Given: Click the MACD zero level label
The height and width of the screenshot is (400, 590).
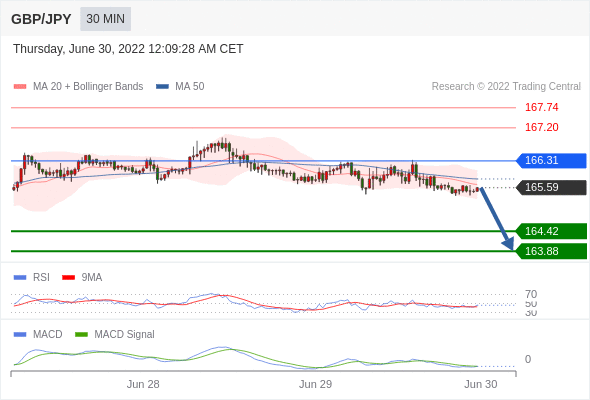Looking at the screenshot, I should (528, 359).
